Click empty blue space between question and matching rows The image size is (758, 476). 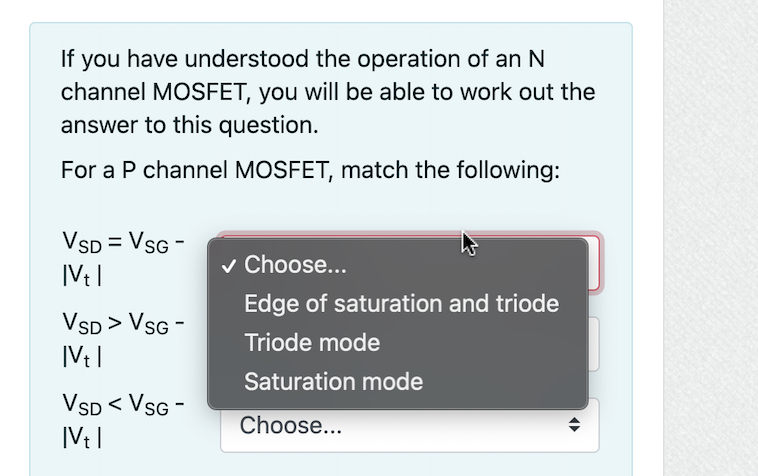click(331, 207)
